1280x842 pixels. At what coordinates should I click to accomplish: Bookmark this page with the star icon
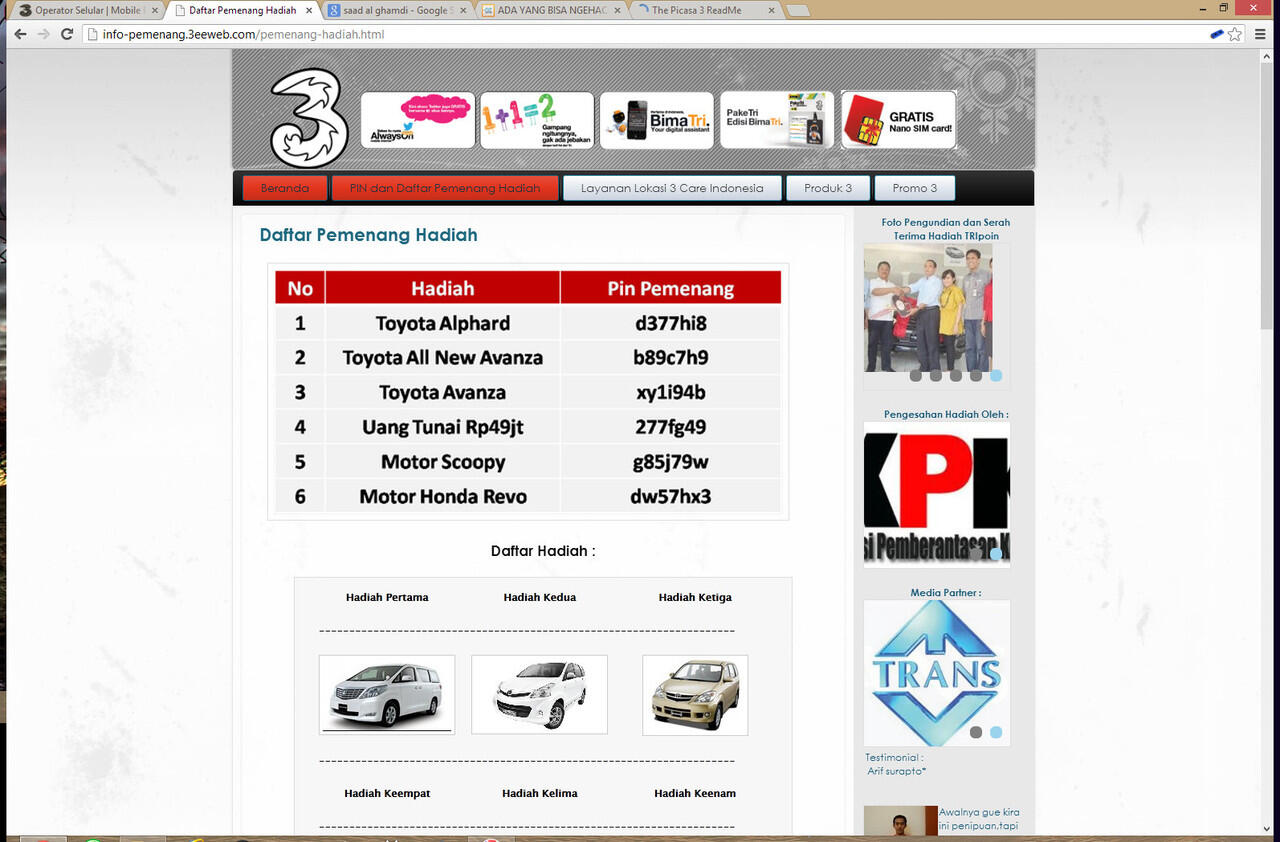click(x=1235, y=34)
